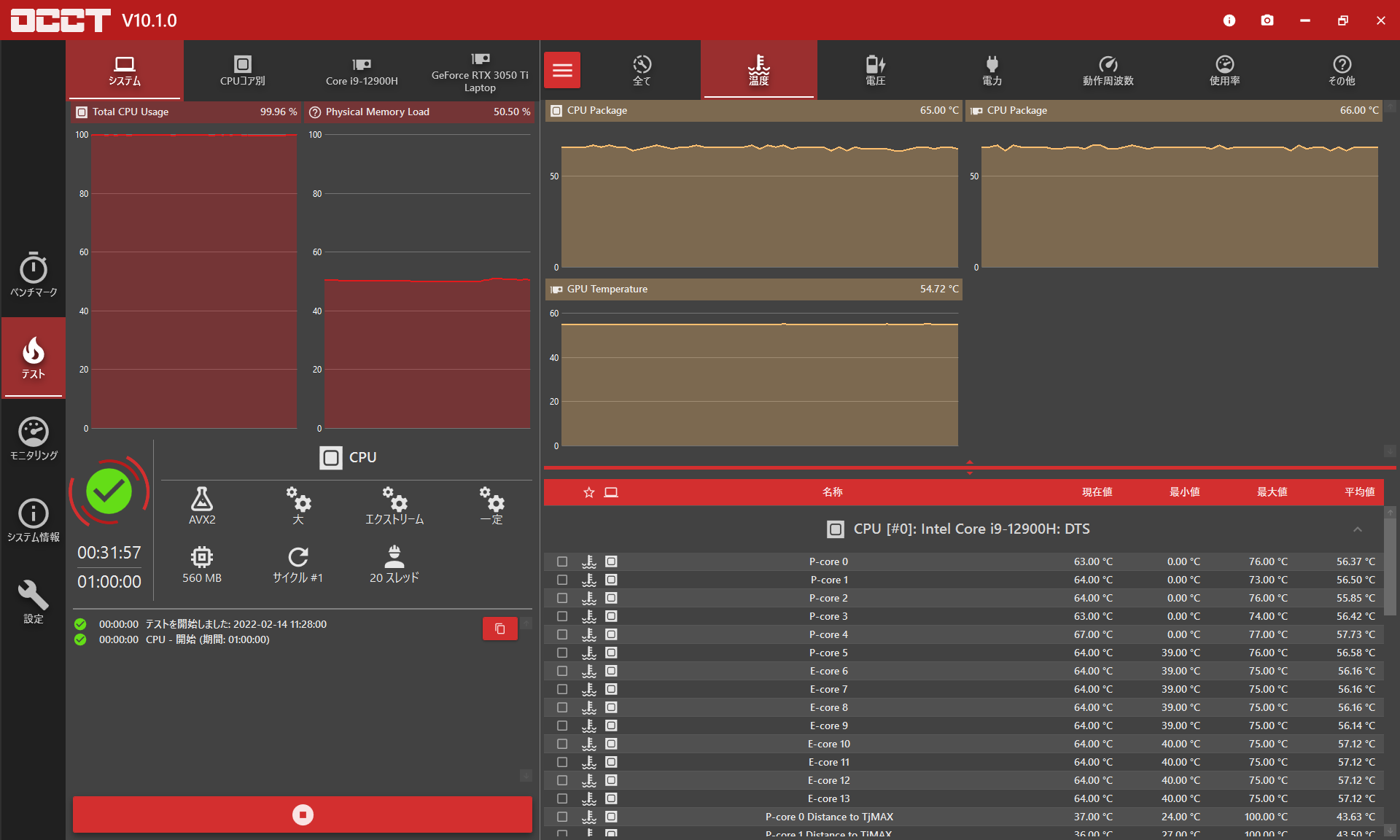
Task: Check the E-core 12 row checkbox
Action: pos(562,780)
